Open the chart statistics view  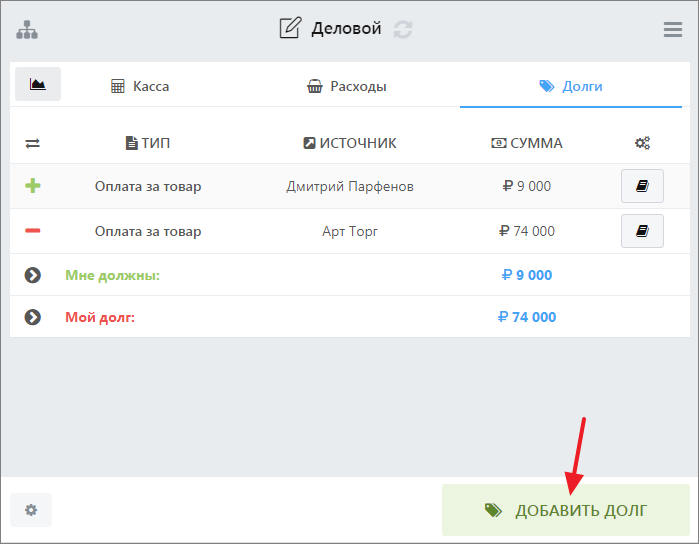(38, 85)
